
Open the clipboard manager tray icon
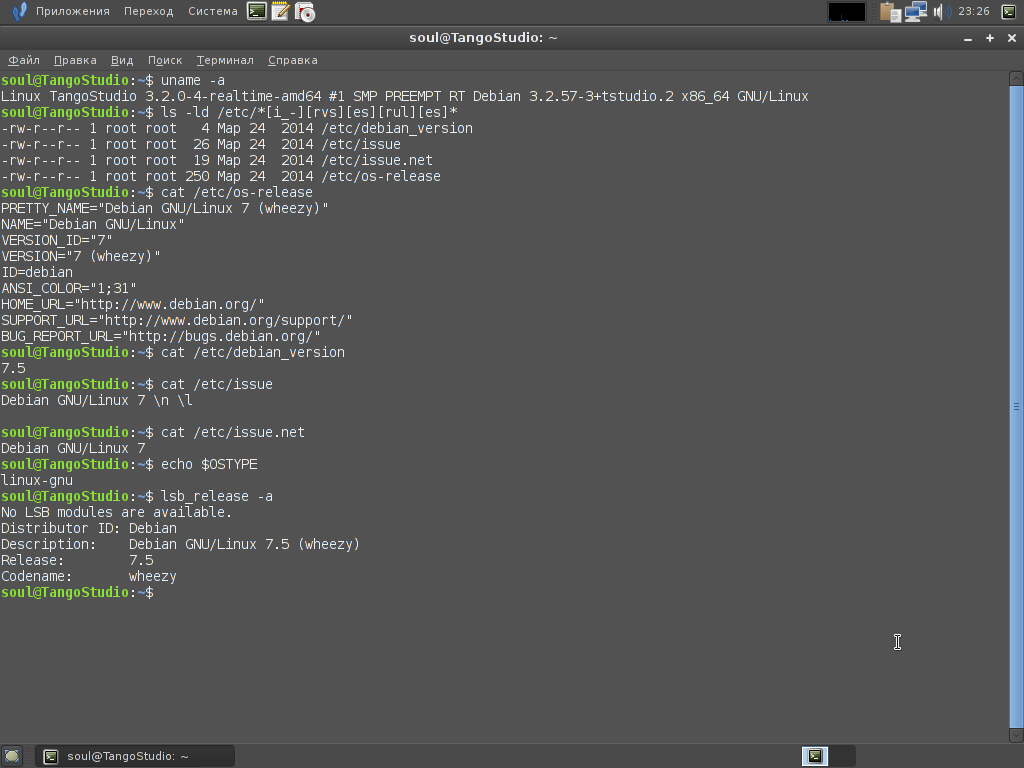pos(890,12)
